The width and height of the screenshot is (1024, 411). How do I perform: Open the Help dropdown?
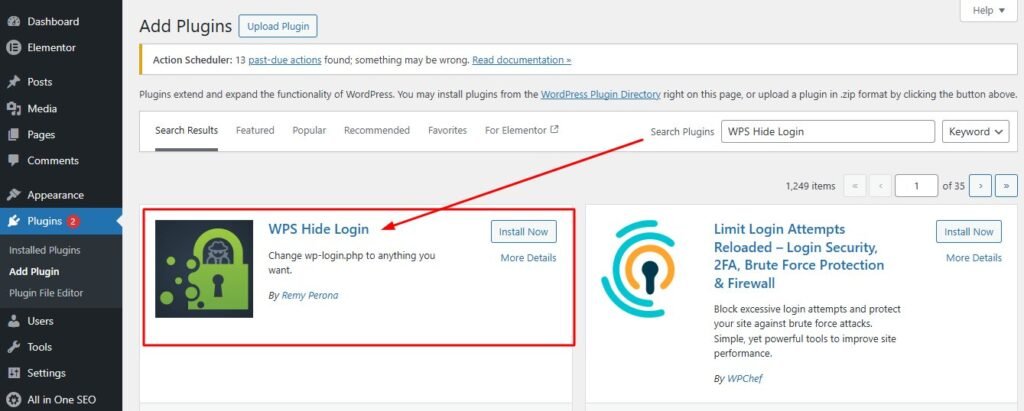(x=989, y=10)
